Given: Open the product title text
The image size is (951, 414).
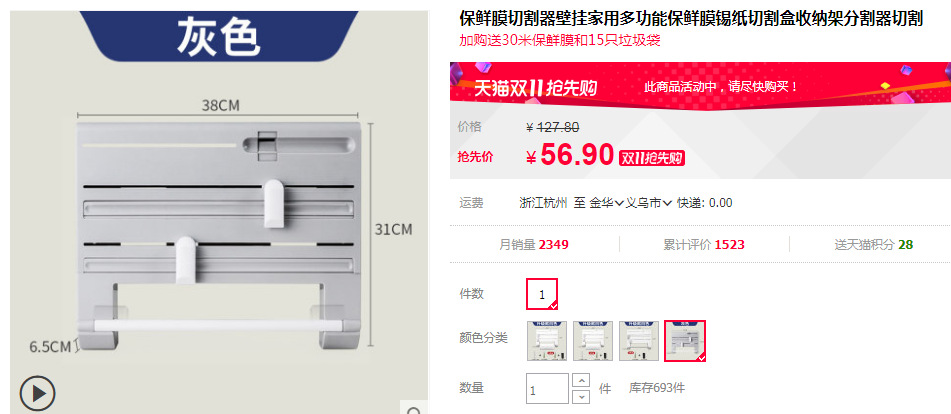Looking at the screenshot, I should [x=691, y=19].
